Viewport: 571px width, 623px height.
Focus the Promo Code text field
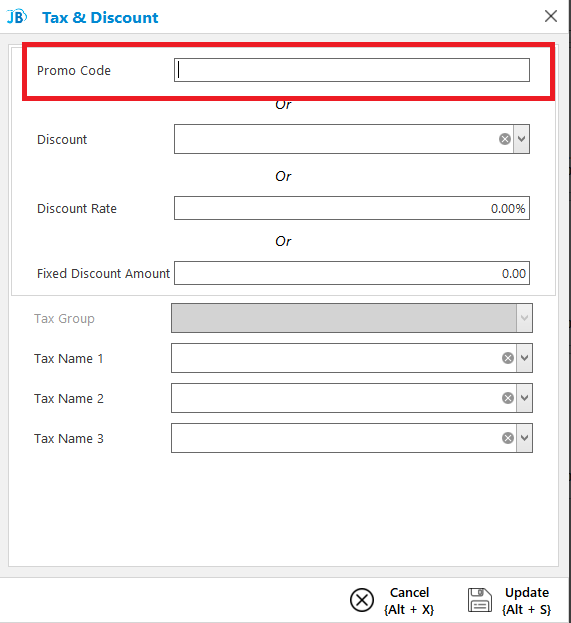point(352,70)
